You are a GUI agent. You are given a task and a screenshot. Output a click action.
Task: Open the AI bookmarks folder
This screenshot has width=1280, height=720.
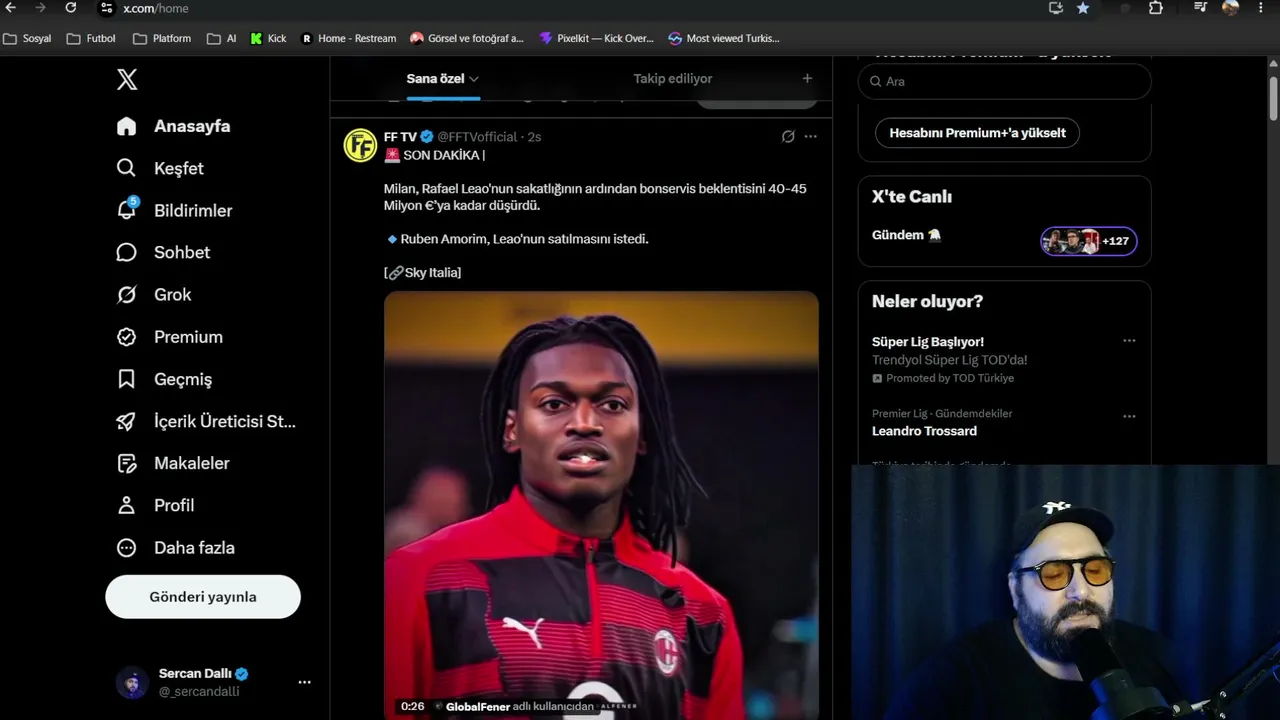click(x=222, y=38)
